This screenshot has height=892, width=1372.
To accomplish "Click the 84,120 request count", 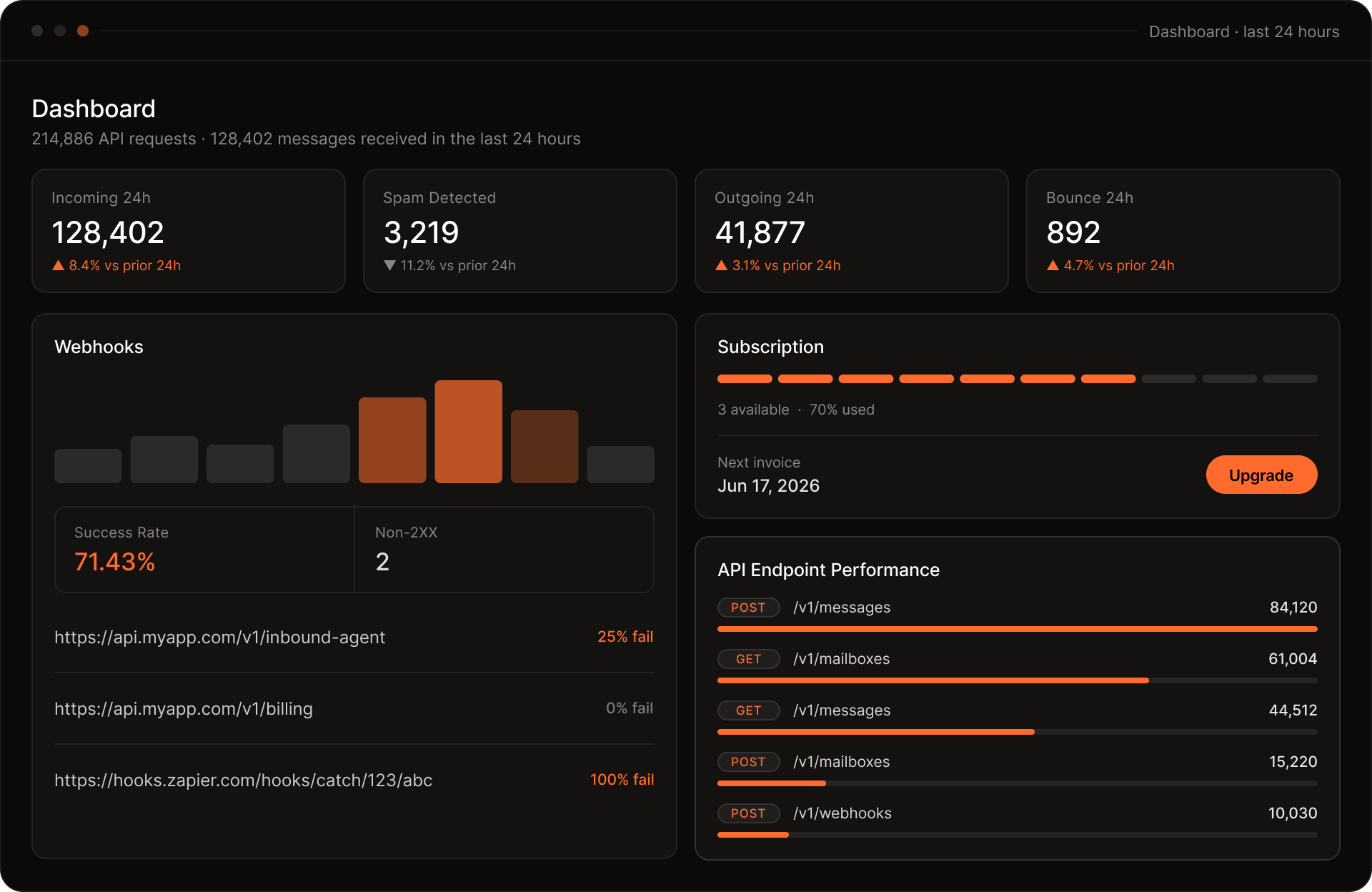I will coord(1293,608).
